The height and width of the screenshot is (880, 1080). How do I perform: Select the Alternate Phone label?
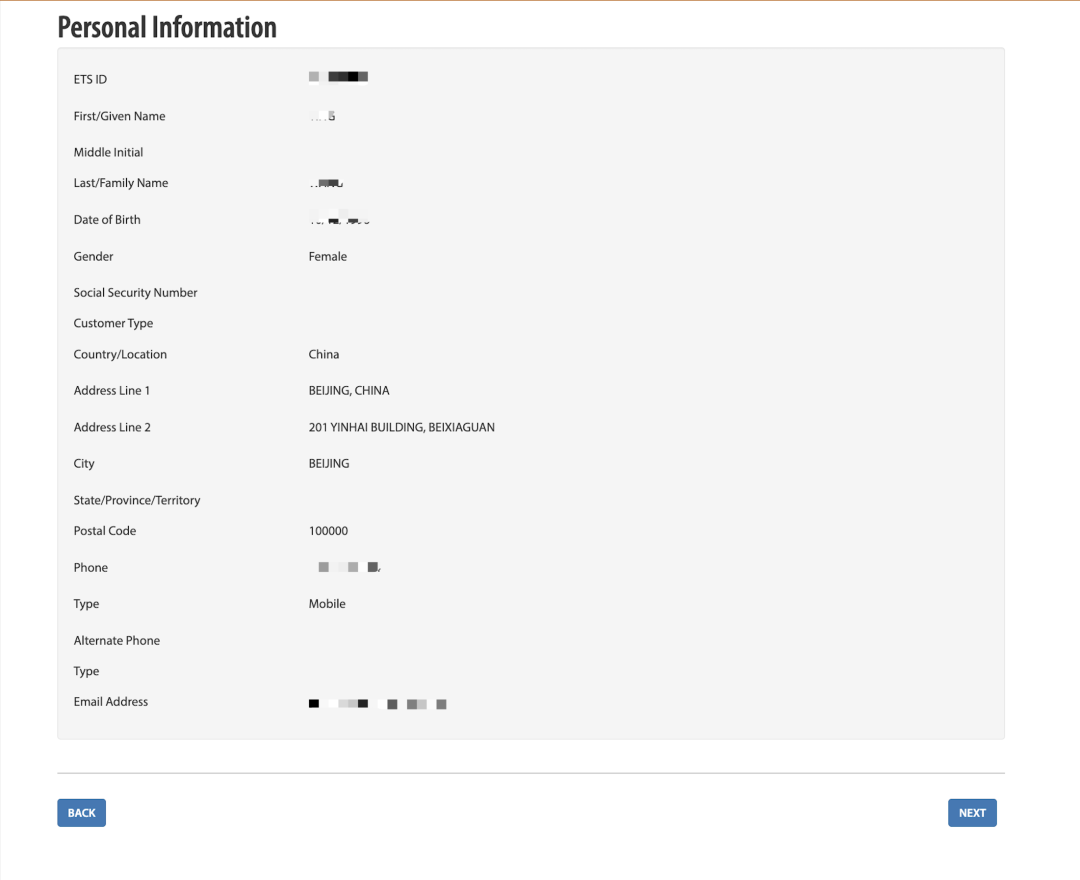coord(116,641)
